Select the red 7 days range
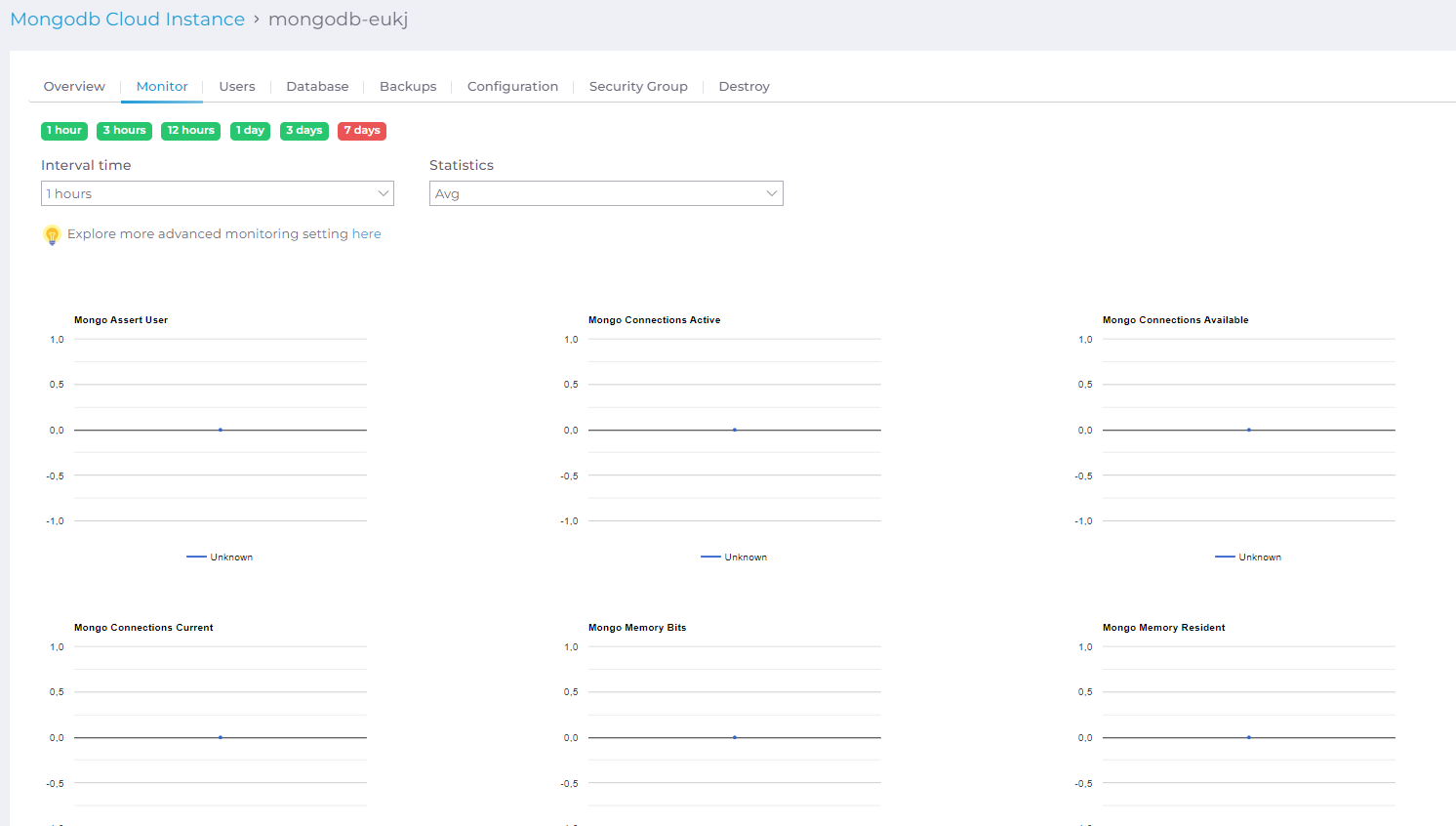The width and height of the screenshot is (1456, 826). [362, 131]
